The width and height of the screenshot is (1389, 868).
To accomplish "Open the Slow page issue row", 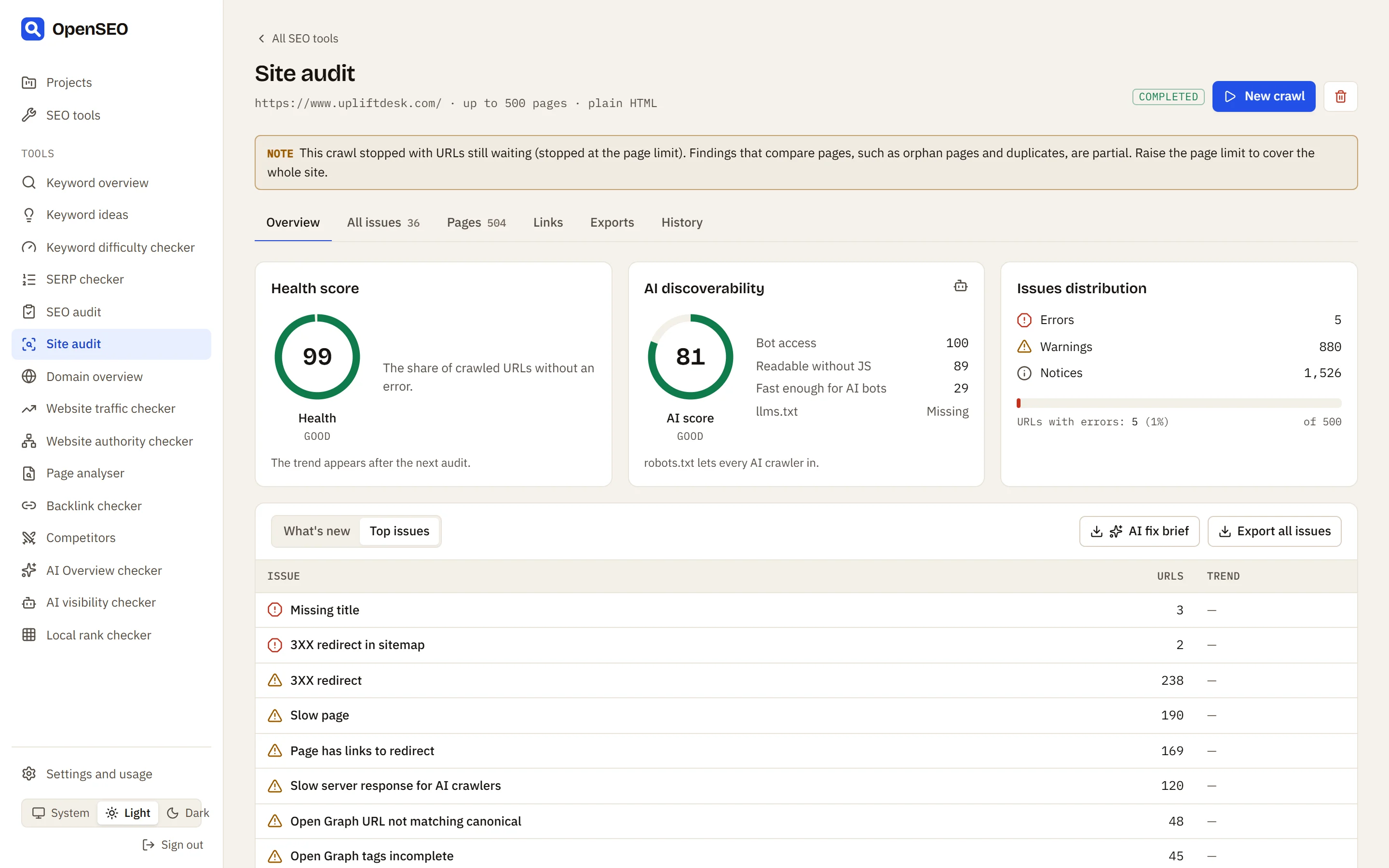I will pos(806,715).
